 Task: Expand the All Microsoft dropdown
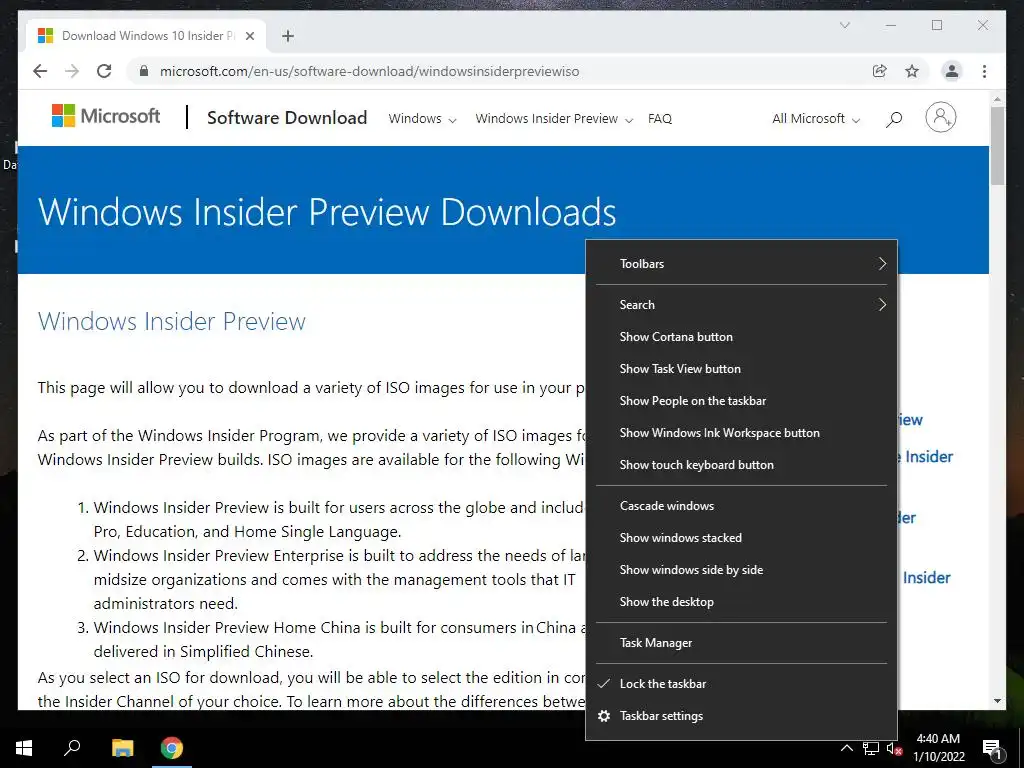[816, 119]
